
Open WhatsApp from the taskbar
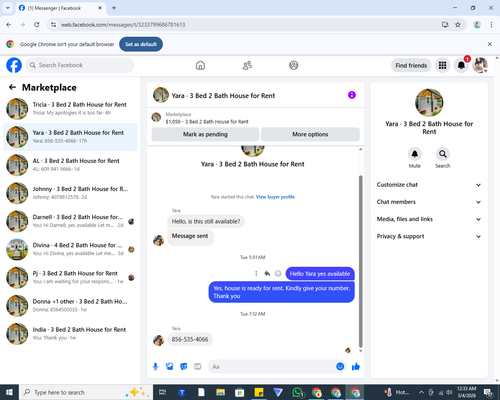[297, 392]
